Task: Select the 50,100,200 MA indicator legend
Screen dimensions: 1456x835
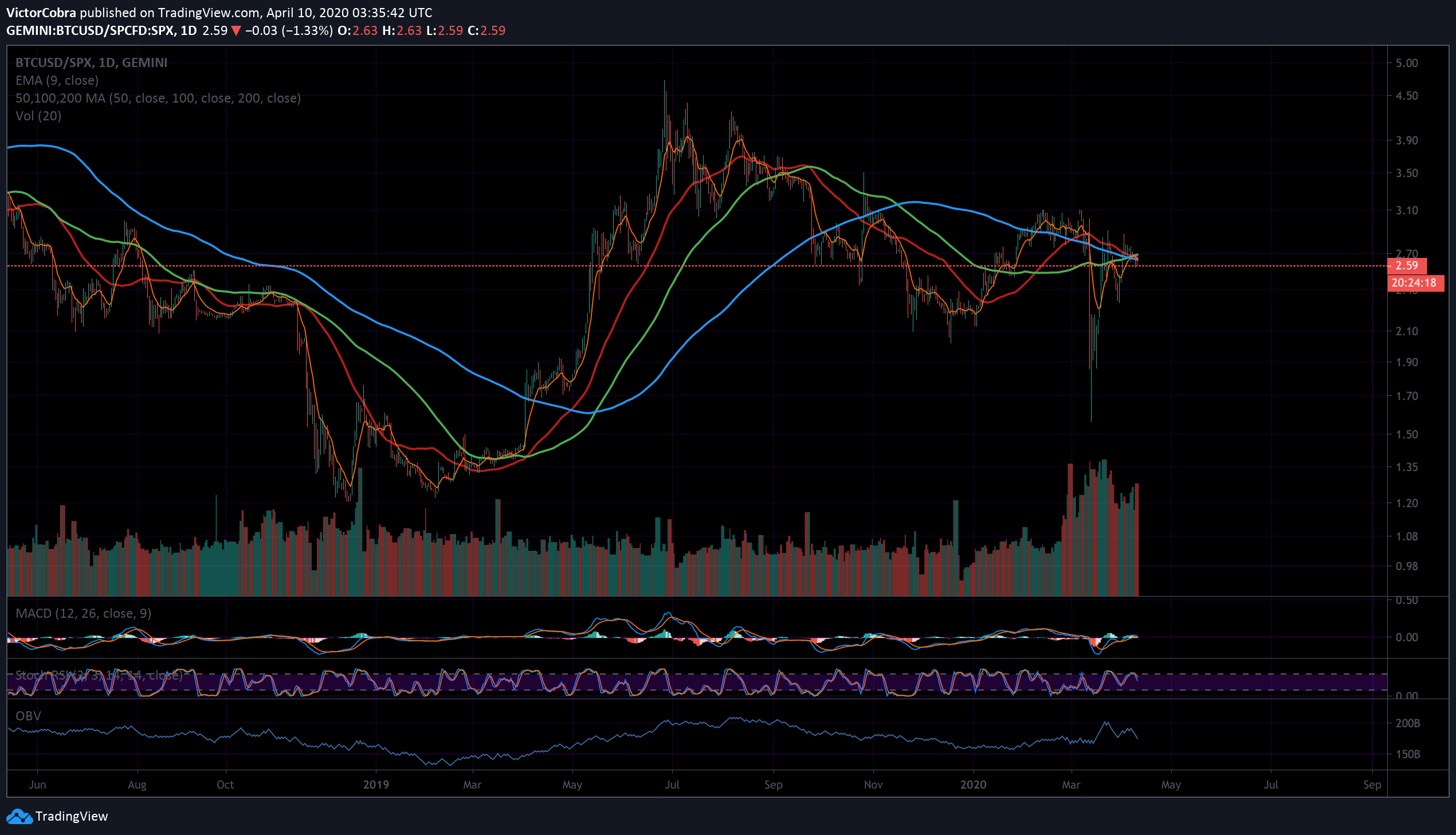Action: point(158,98)
